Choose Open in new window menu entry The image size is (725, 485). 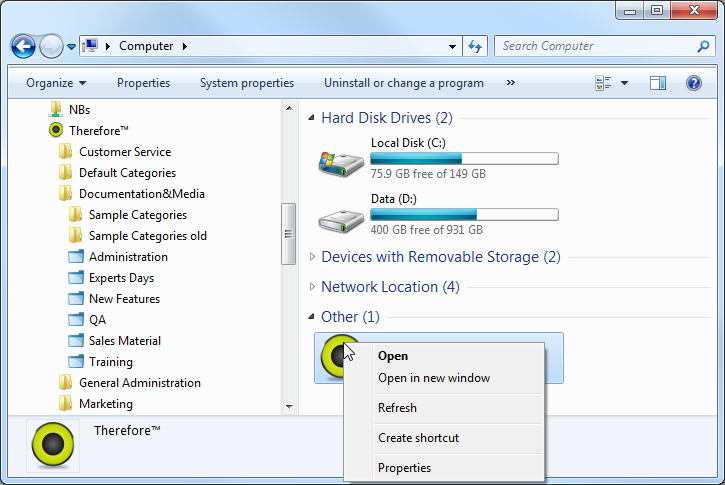(x=433, y=378)
